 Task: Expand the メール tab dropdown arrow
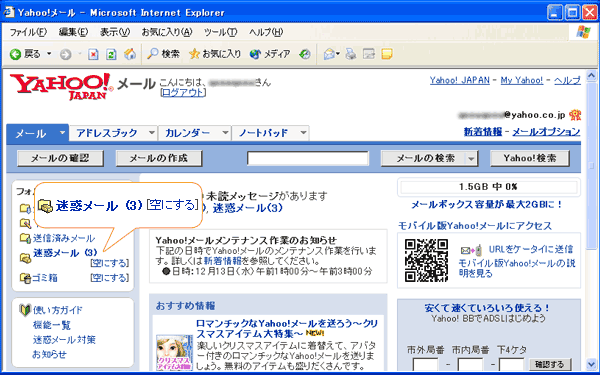(x=62, y=133)
